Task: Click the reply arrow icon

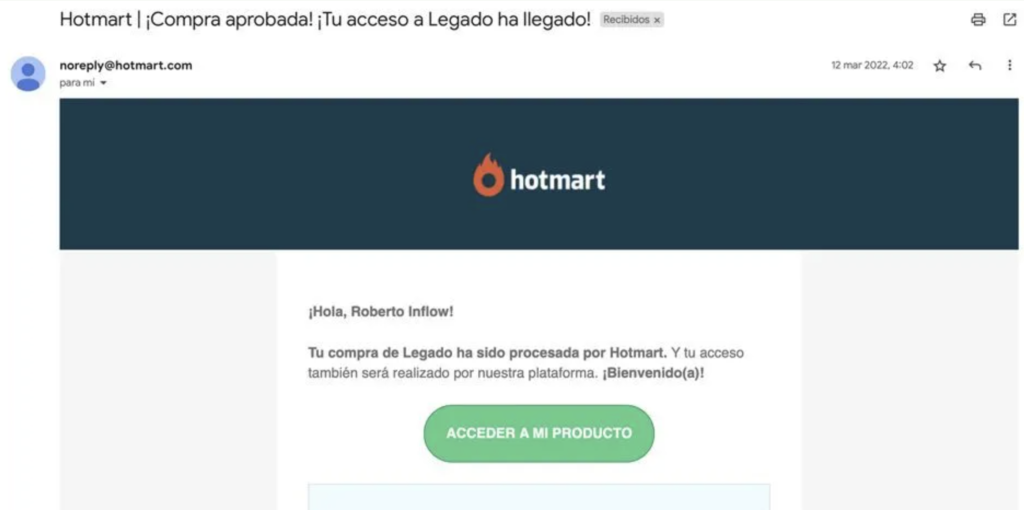Action: tap(975, 65)
